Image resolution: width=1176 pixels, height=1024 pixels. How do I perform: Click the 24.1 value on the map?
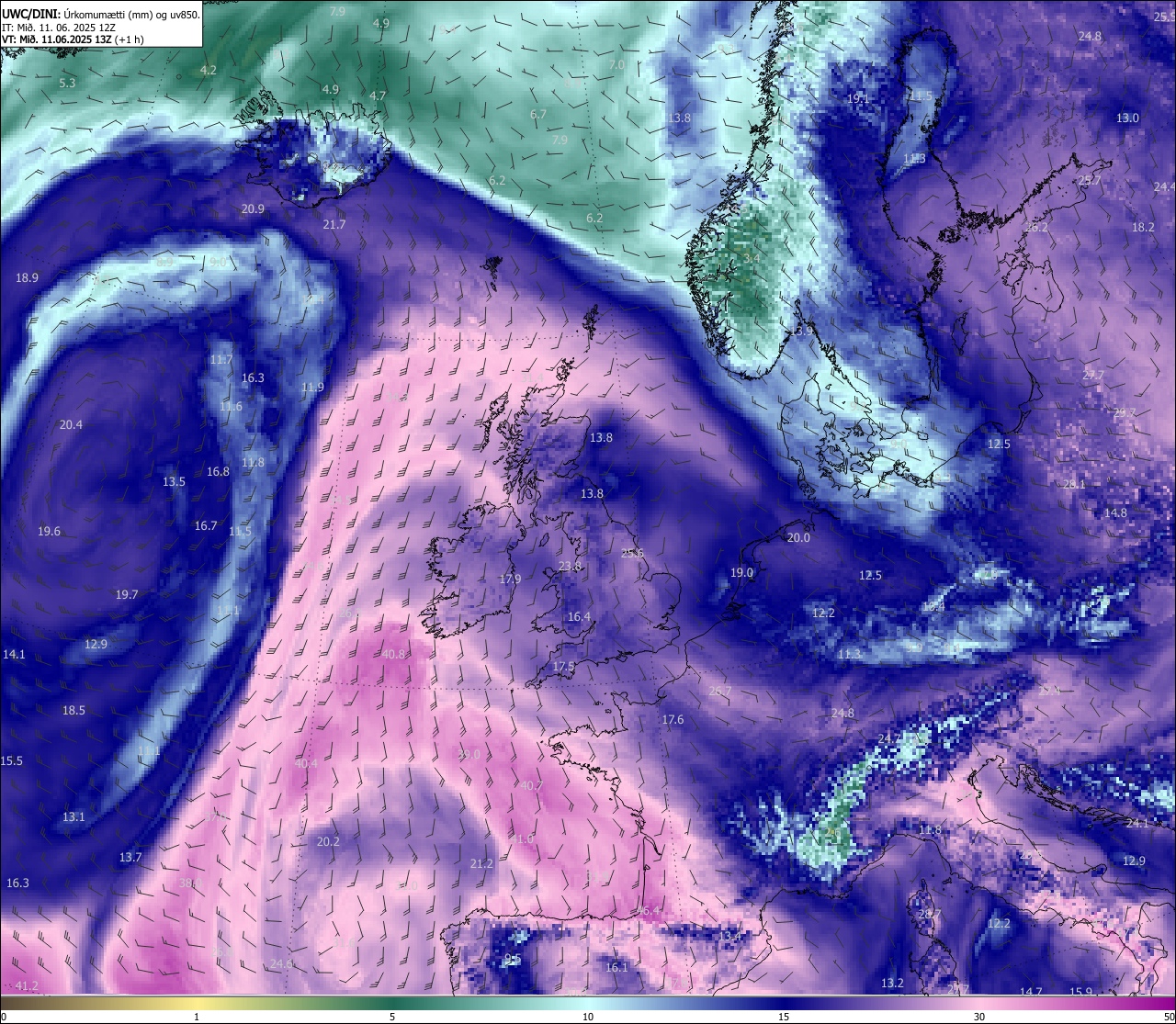(1137, 823)
